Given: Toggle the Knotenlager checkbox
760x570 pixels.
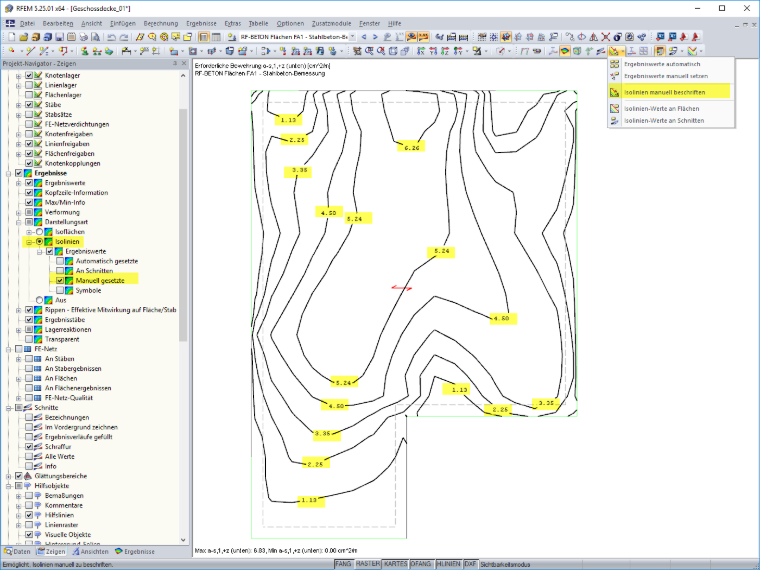Looking at the screenshot, I should tap(29, 75).
